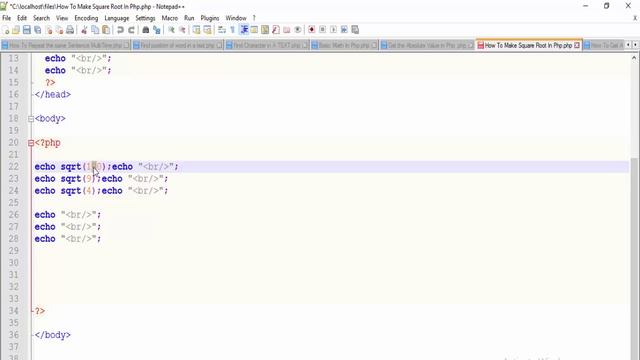Collapse the body tag fold marker

click(x=31, y=119)
